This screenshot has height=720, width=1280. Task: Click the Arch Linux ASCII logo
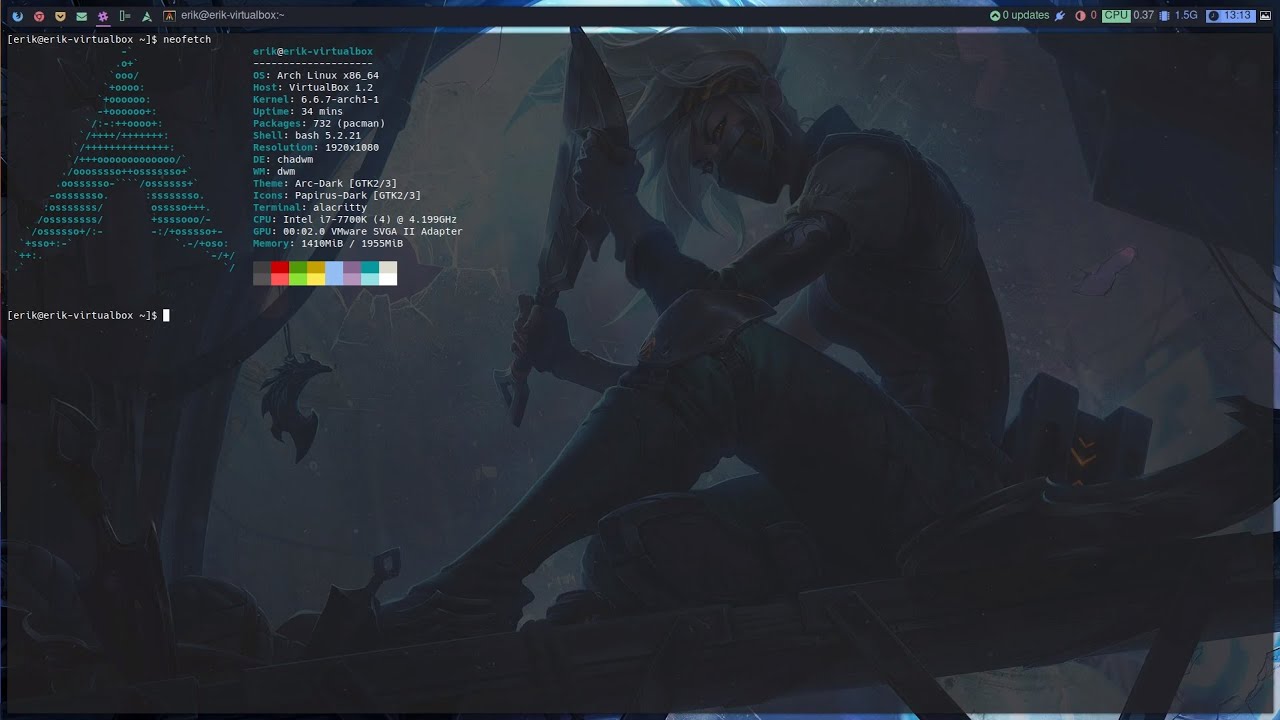tap(125, 159)
